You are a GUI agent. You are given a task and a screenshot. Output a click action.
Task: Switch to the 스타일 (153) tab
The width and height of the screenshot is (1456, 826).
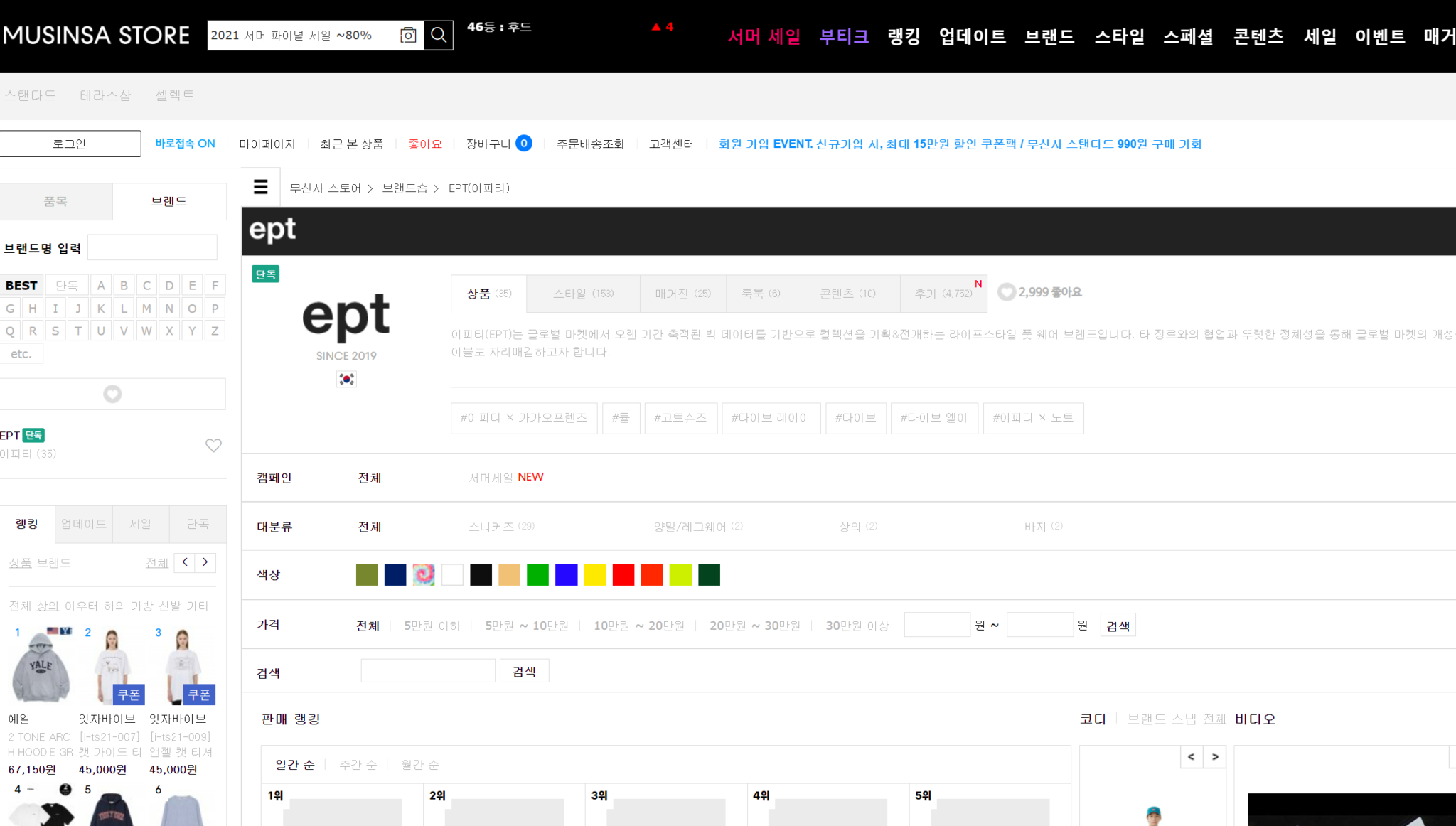(583, 294)
